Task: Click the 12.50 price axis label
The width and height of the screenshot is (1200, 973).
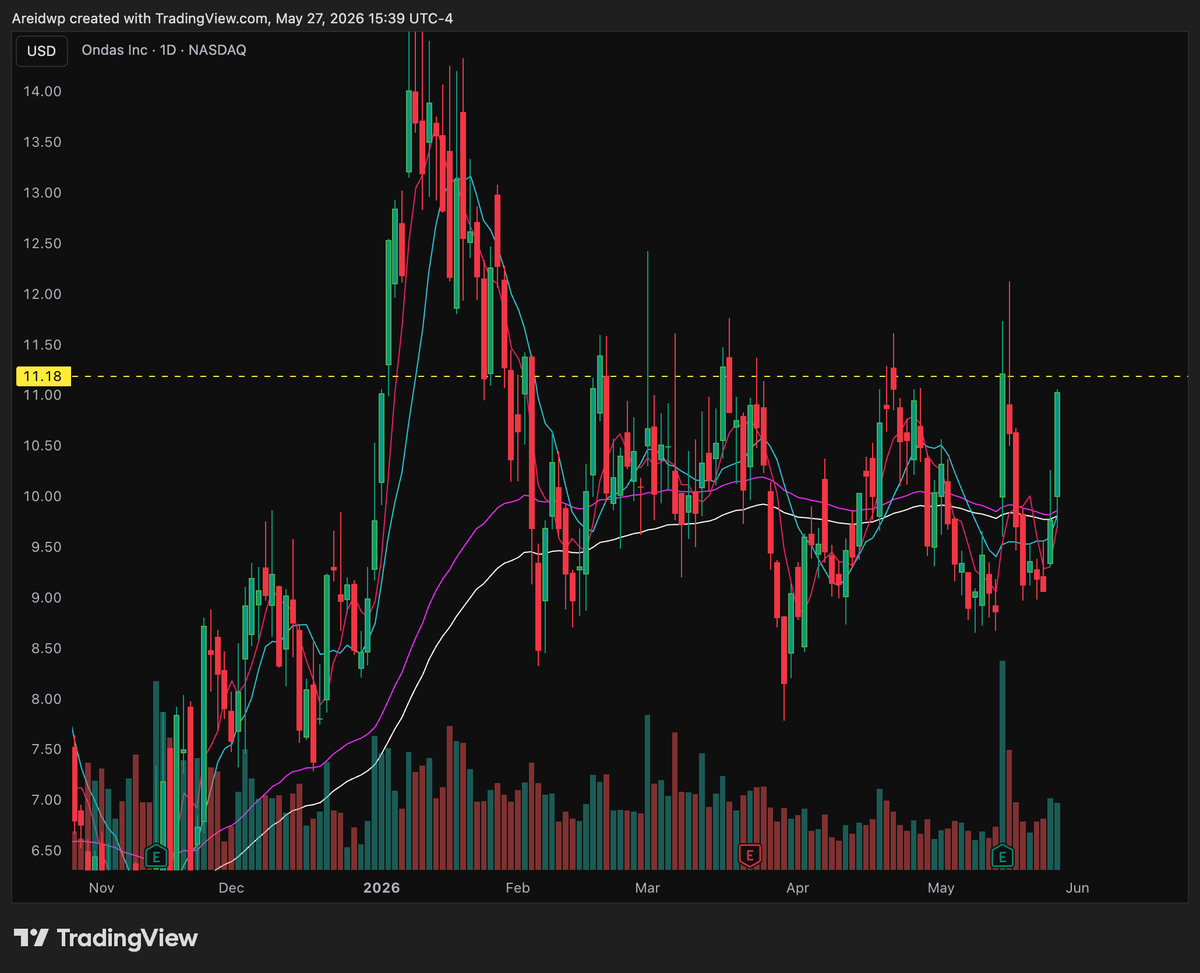Action: click(x=41, y=244)
